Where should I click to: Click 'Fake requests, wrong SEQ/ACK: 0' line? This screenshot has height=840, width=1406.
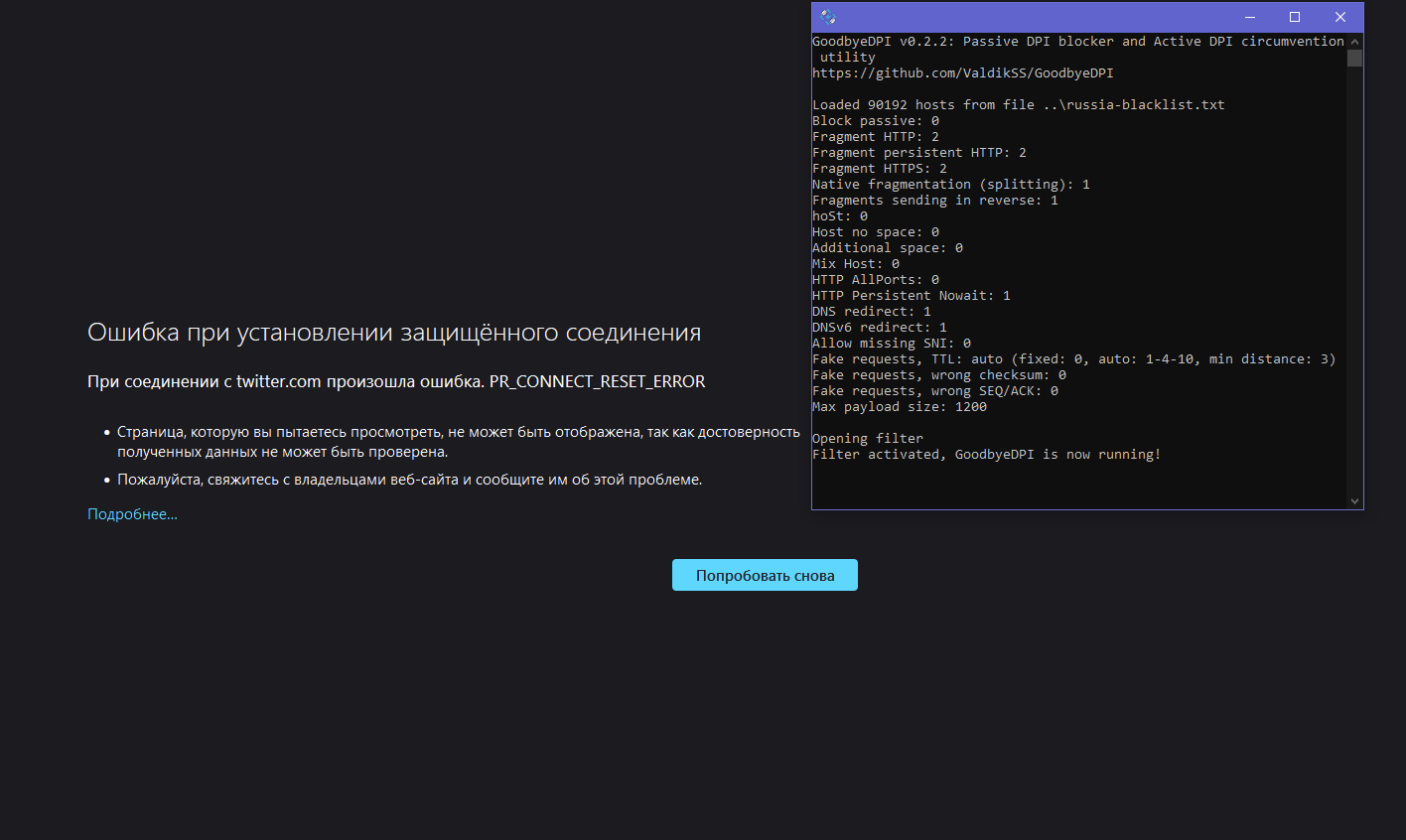click(935, 391)
